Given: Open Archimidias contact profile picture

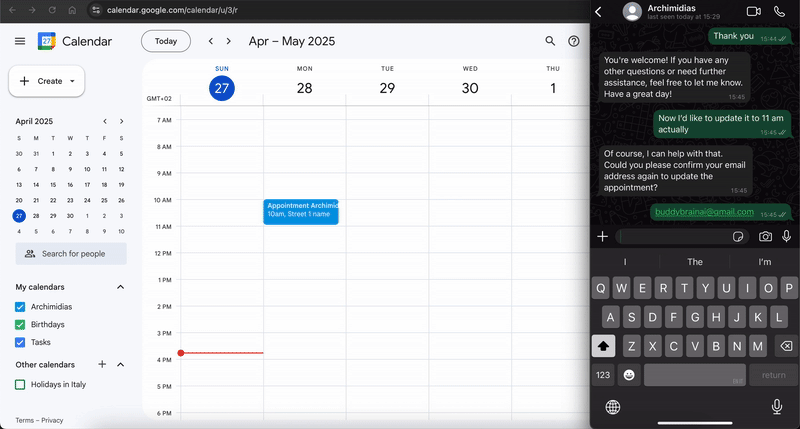Looking at the screenshot, I should [x=632, y=12].
